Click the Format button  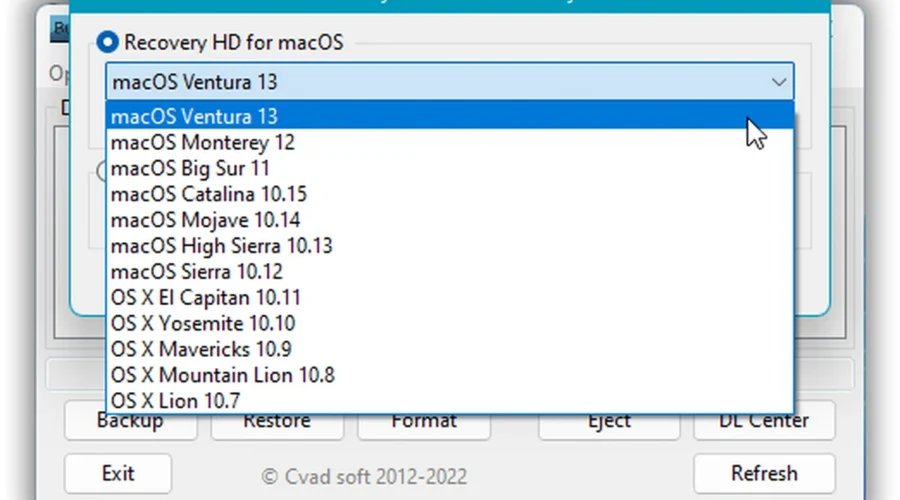(424, 425)
